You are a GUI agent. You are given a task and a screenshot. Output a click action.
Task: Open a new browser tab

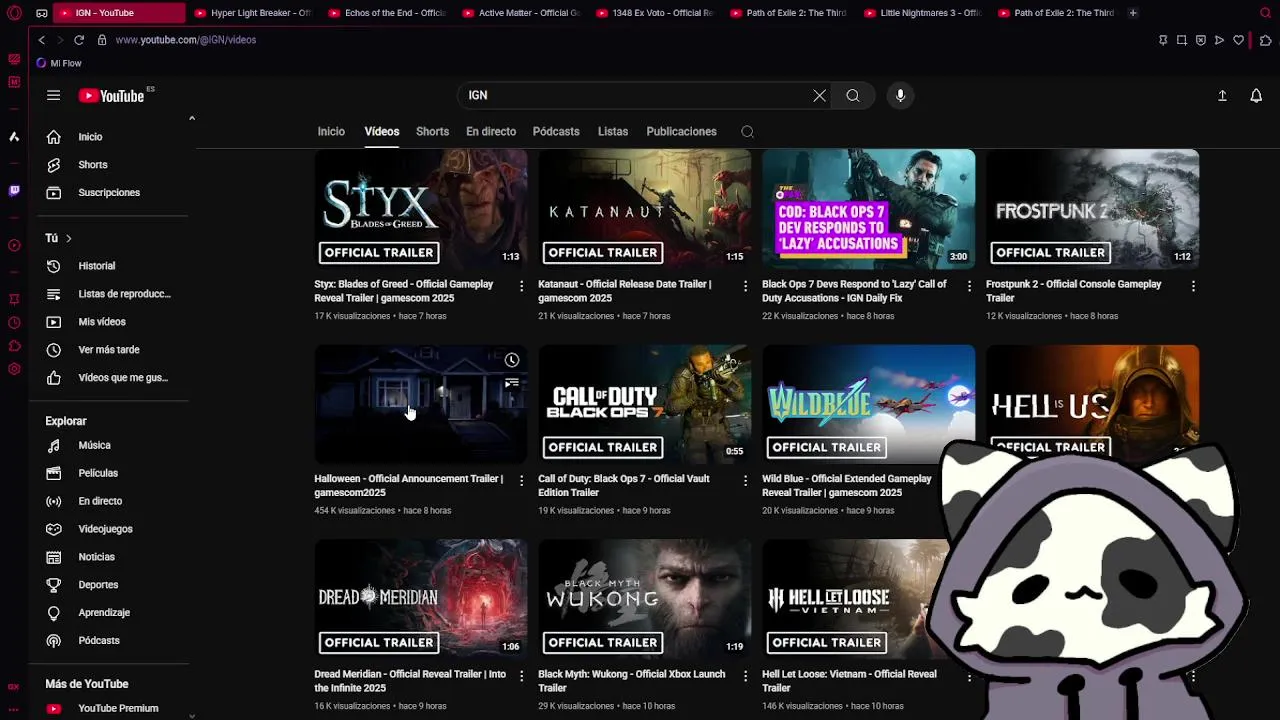pos(1133,13)
